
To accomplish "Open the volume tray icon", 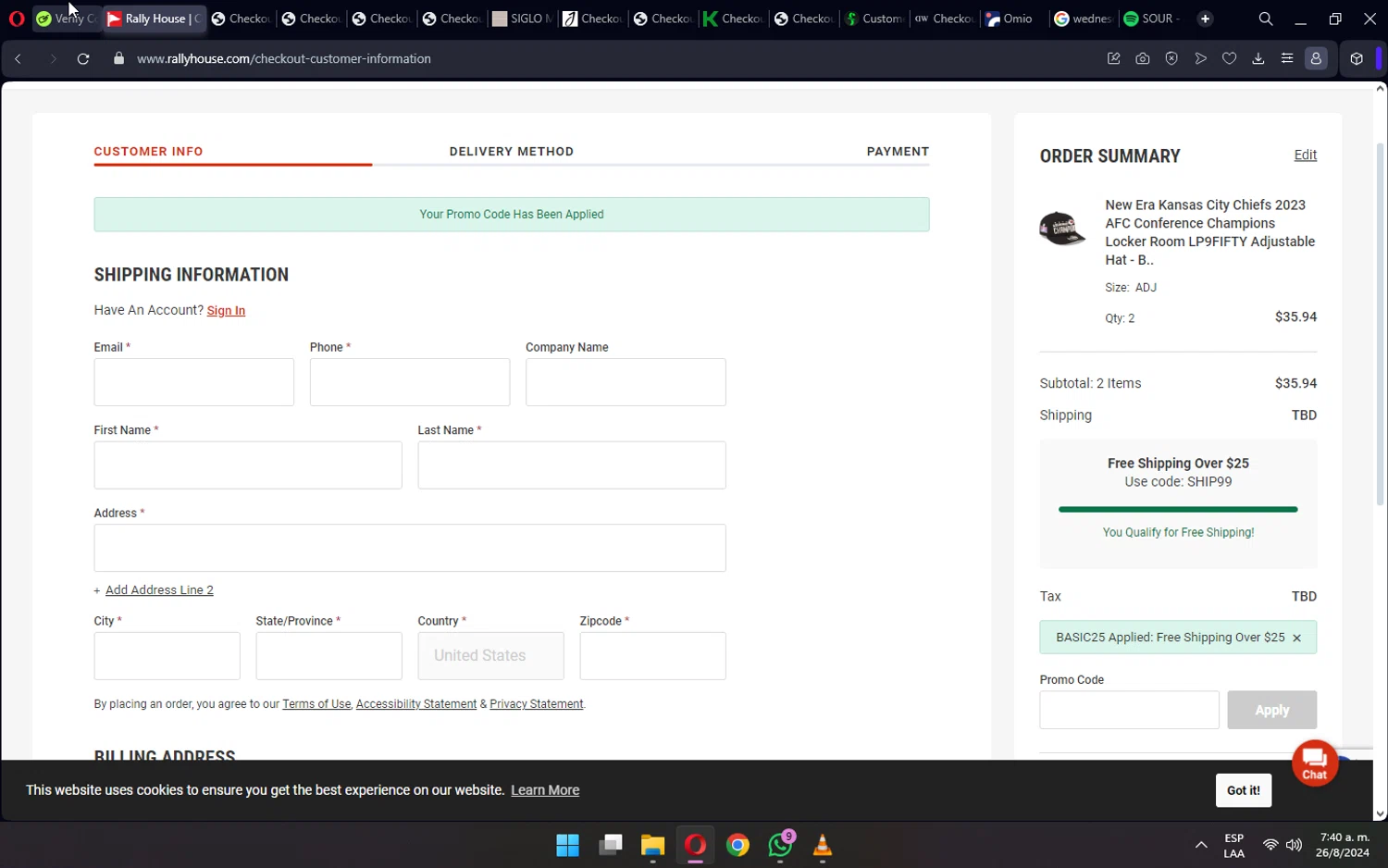I will pos(1294,845).
